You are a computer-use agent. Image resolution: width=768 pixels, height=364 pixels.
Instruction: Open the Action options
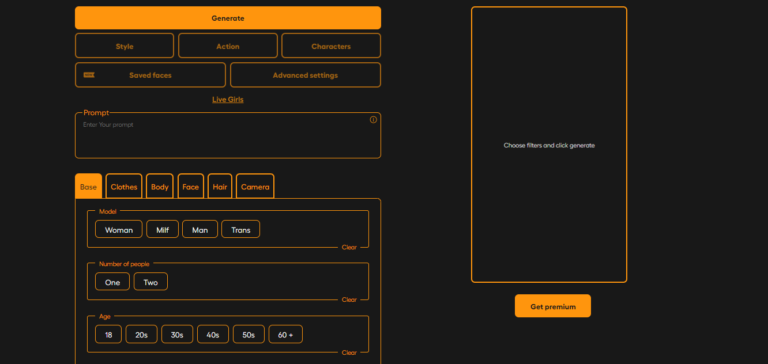(x=228, y=46)
